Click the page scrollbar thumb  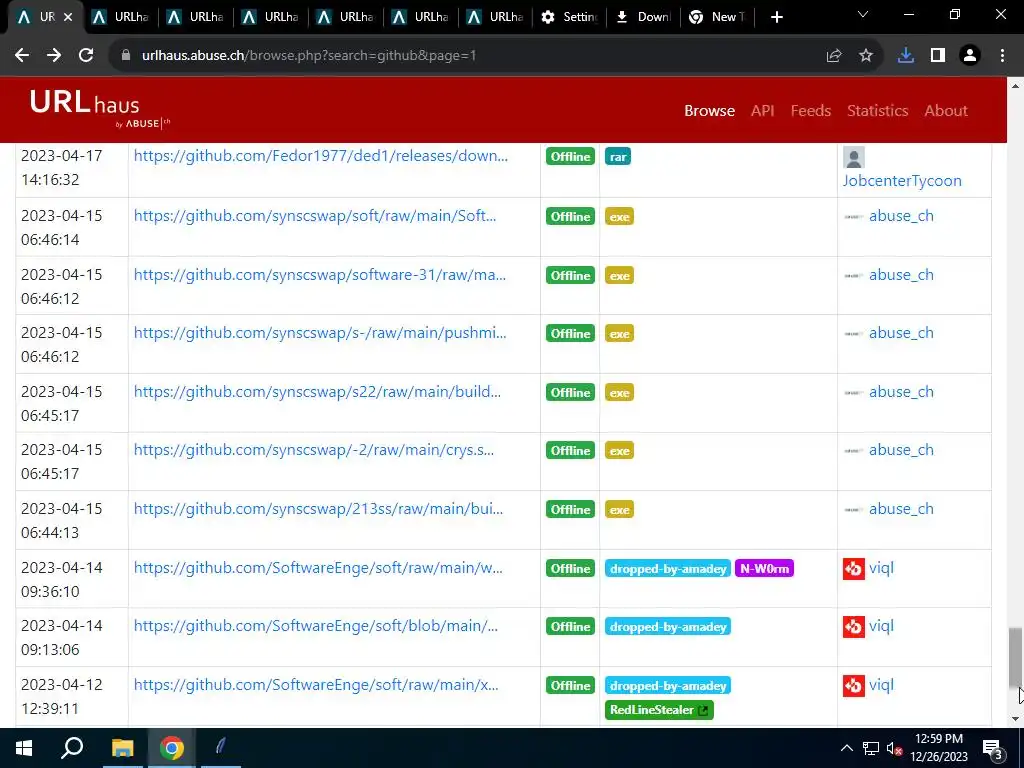(x=1015, y=656)
